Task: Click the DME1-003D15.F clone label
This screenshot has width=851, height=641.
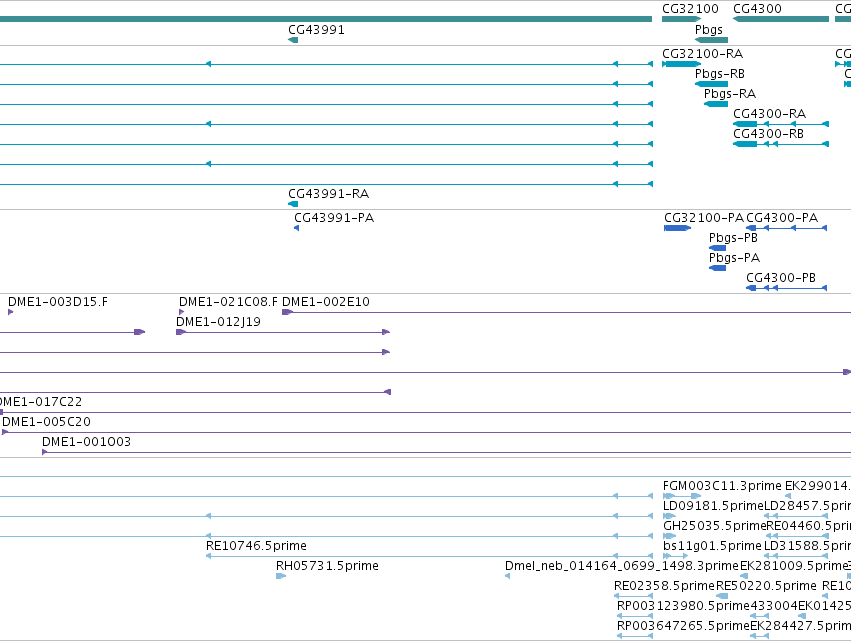Action: [x=58, y=302]
